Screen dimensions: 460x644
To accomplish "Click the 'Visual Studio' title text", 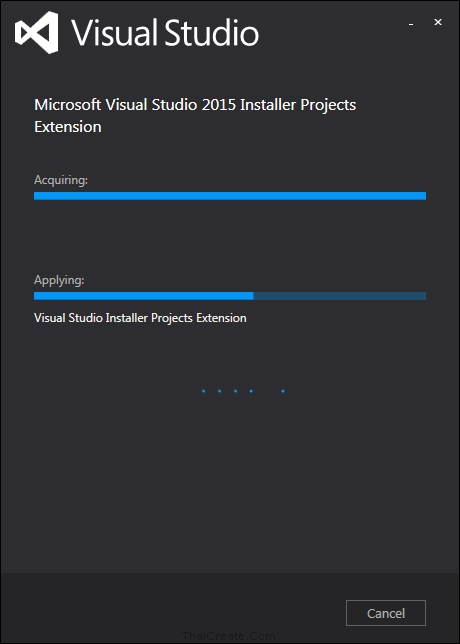I will [166, 33].
